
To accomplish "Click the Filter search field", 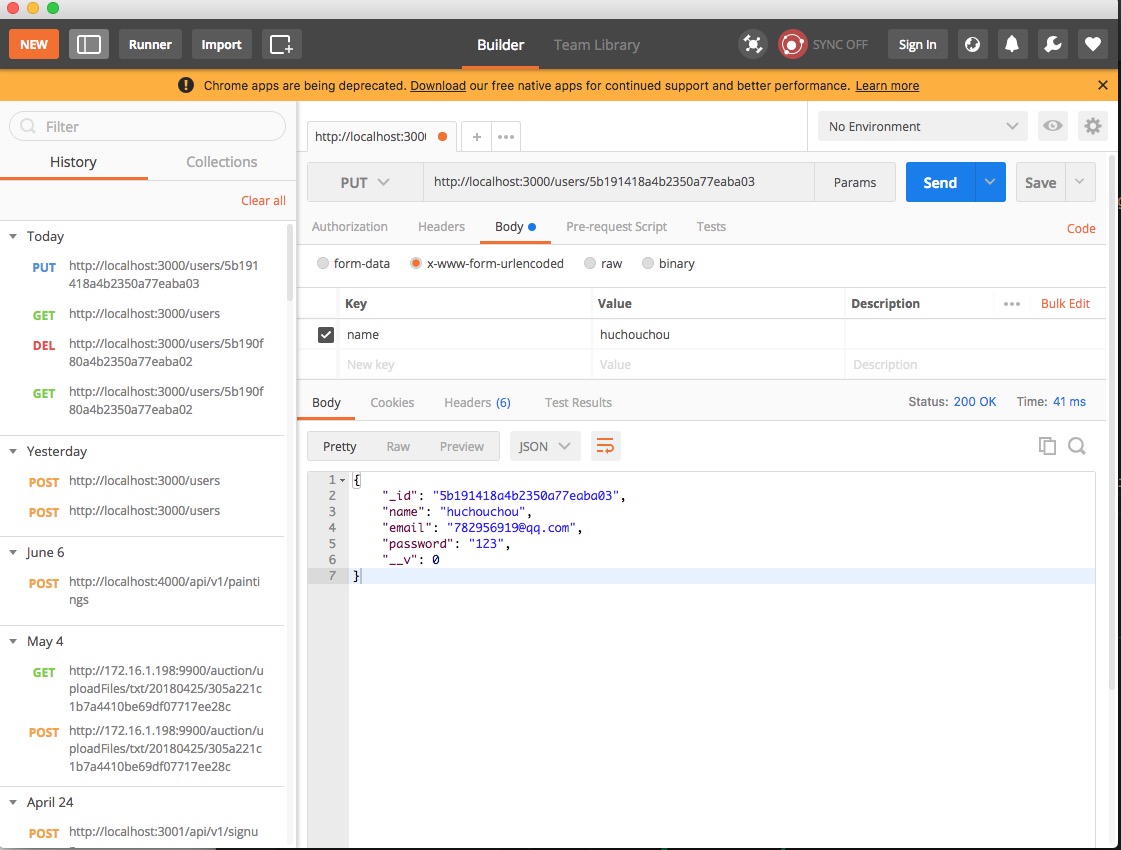I will coord(147,127).
